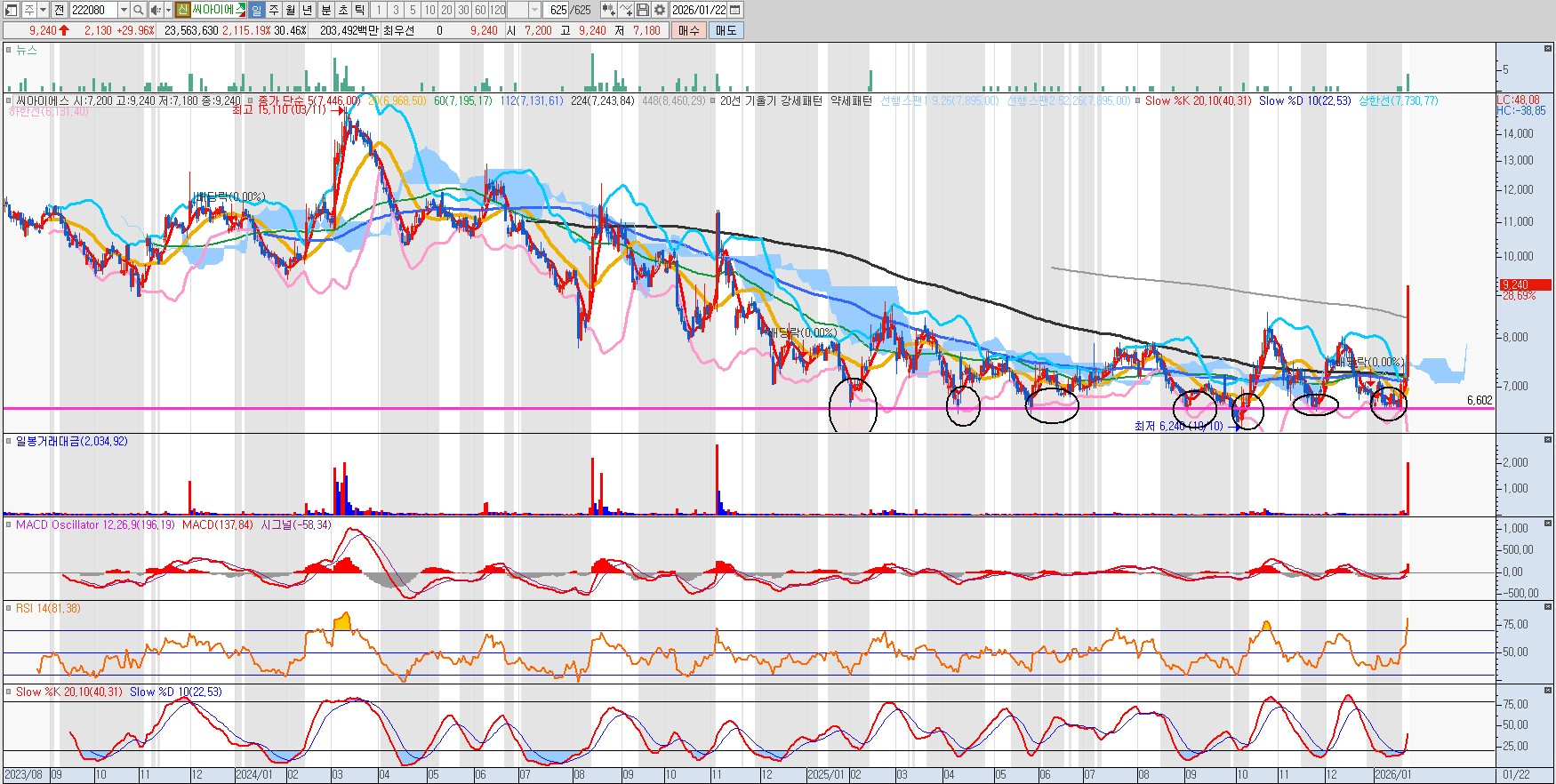This screenshot has width=1556, height=784.
Task: Select the 60 interval button
Action: 480,10
